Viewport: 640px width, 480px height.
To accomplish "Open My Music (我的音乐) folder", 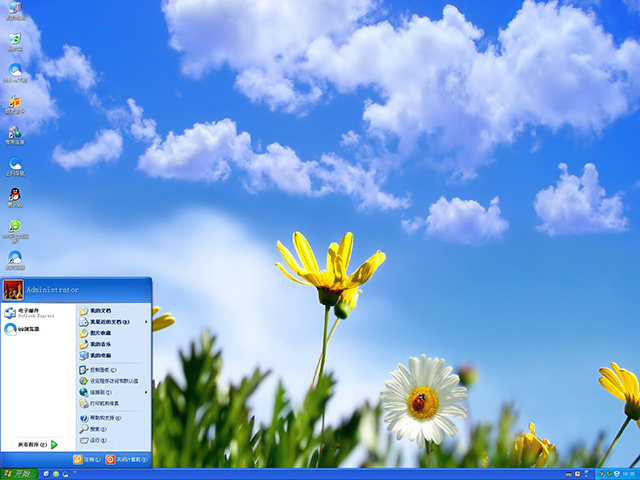I will pyautogui.click(x=100, y=344).
